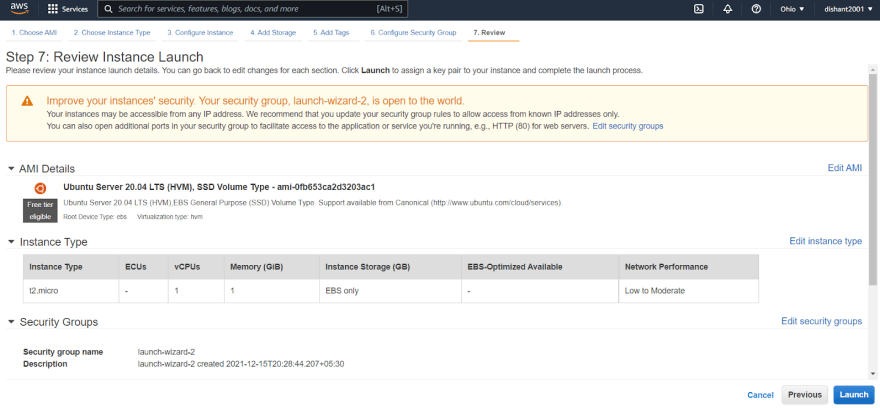
Task: Click the Edit instance type link
Action: (826, 241)
